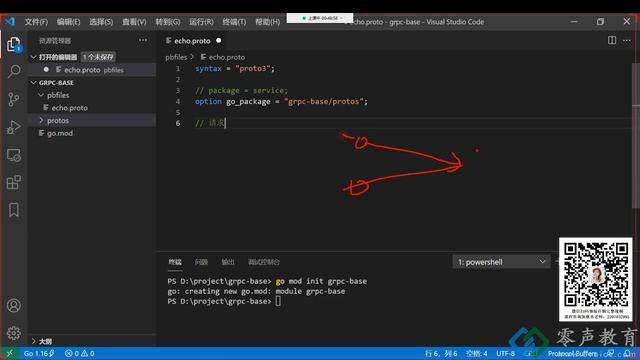Open the Explorer view in activity bar
This screenshot has height=360, width=640.
tap(14, 44)
